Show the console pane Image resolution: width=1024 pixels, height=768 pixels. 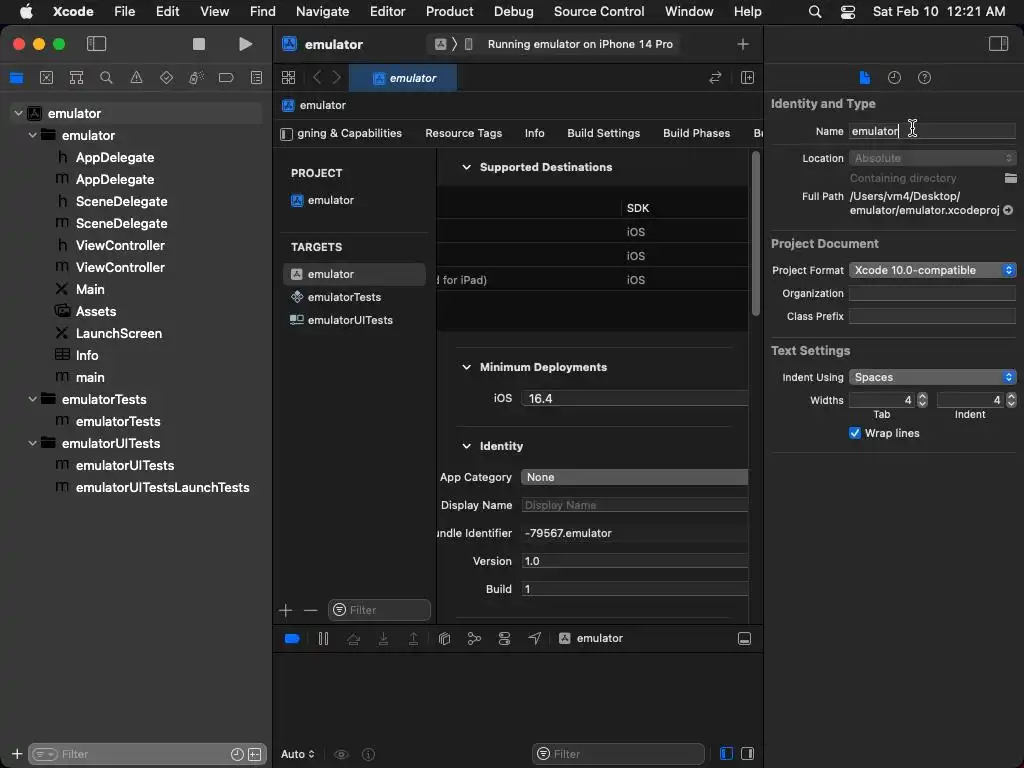tap(748, 754)
